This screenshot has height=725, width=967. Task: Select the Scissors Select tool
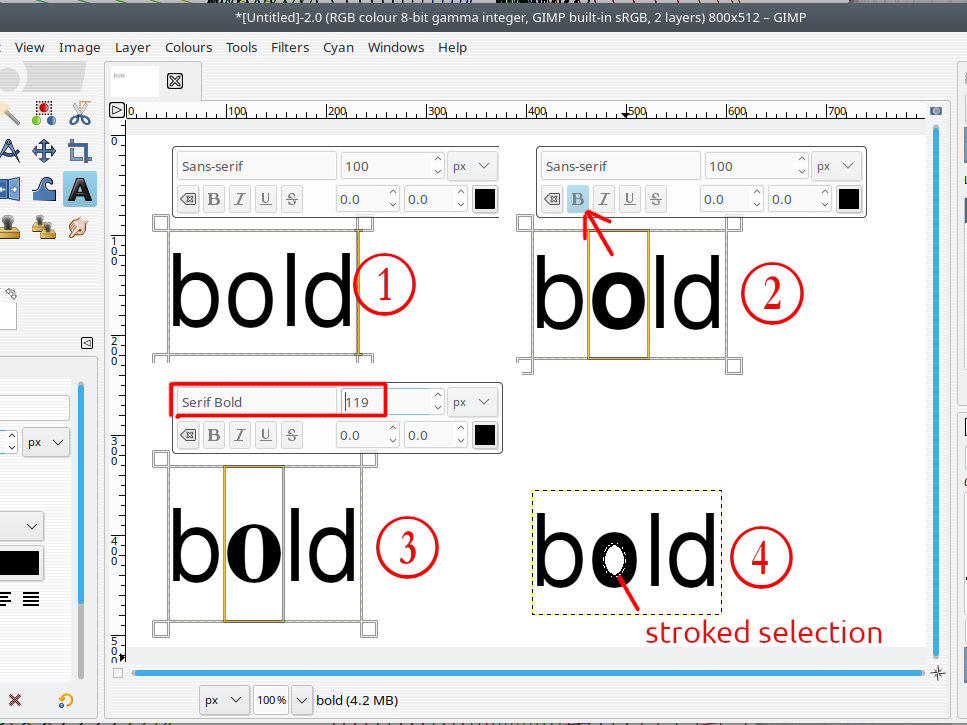80,113
